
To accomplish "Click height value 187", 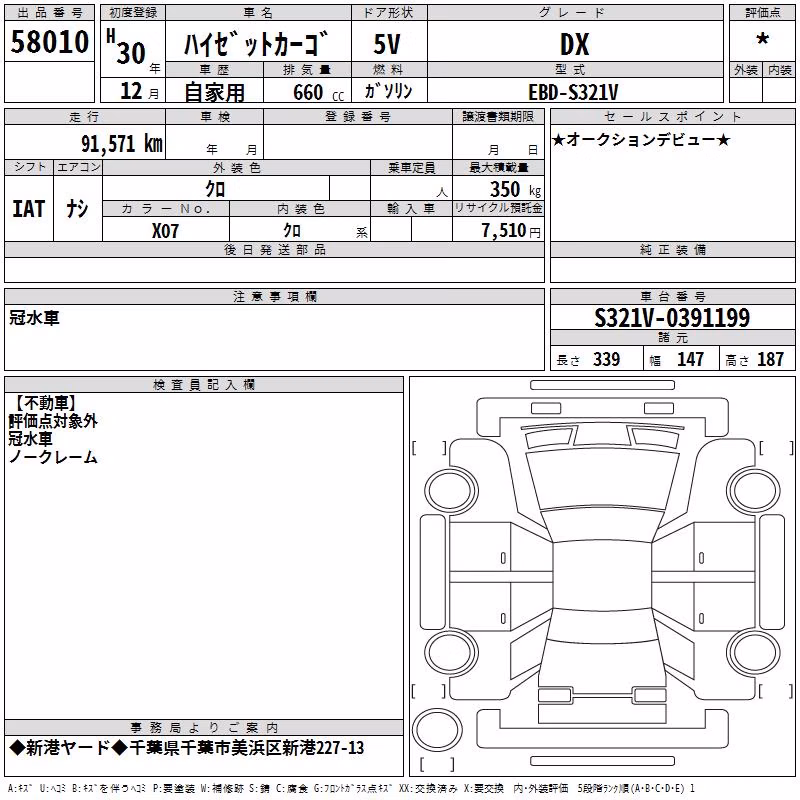I will click(x=770, y=359).
